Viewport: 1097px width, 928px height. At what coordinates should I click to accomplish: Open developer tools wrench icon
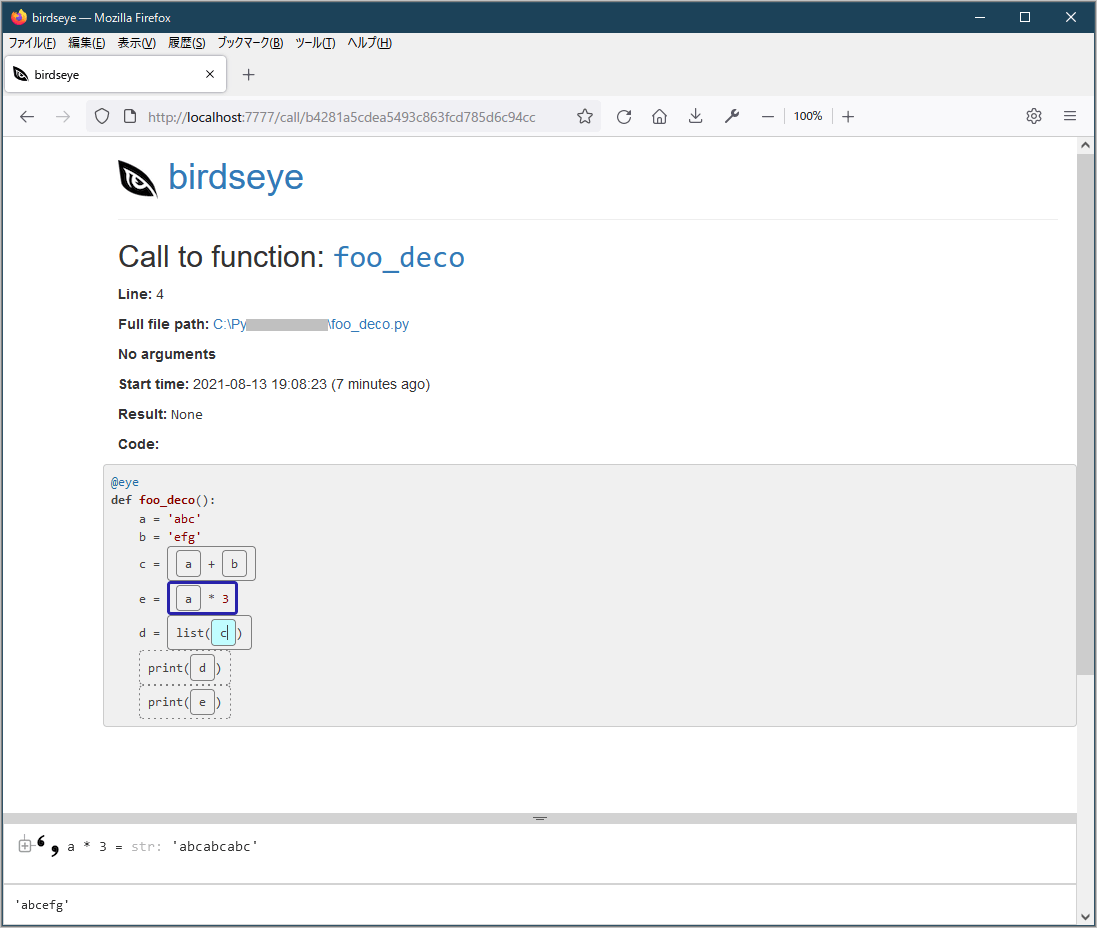732,117
